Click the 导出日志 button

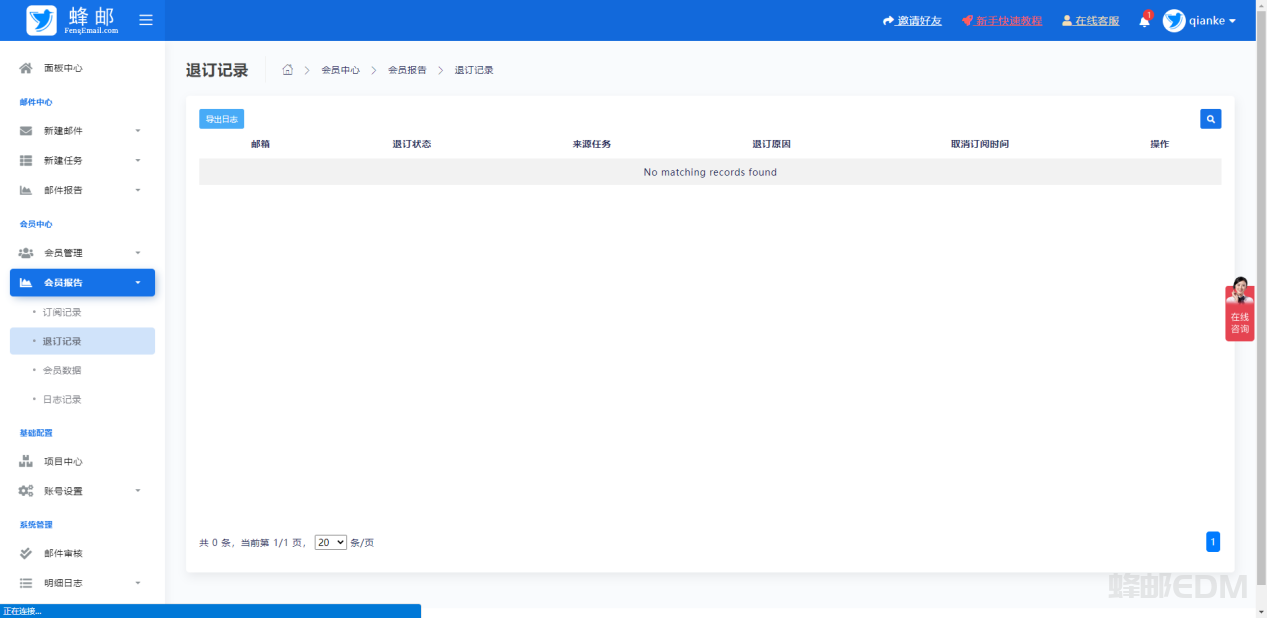221,119
